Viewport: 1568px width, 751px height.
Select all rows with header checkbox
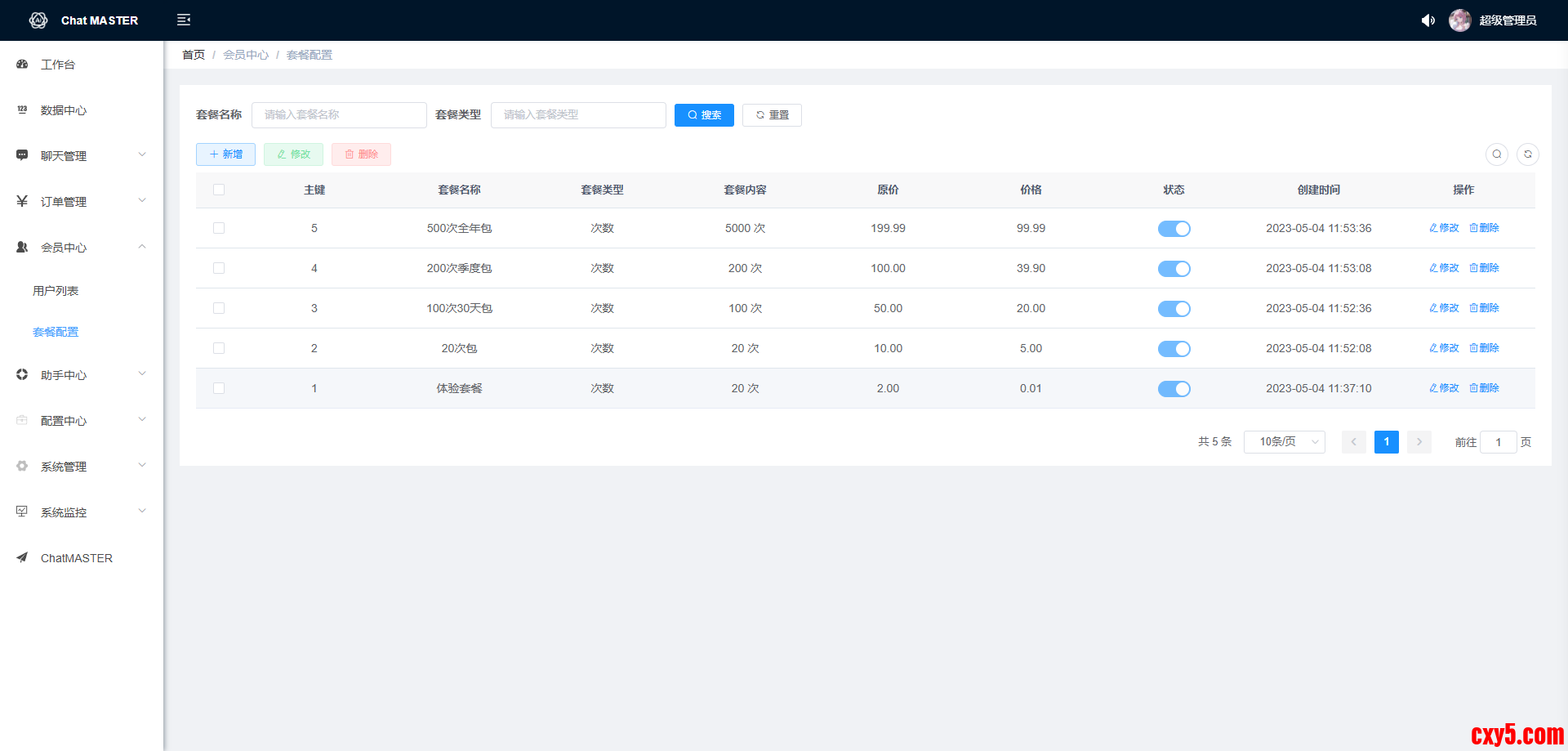pos(219,190)
